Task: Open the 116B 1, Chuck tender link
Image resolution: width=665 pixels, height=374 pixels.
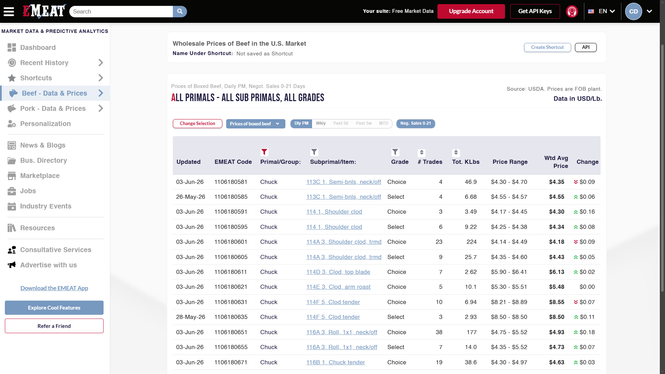Action: (x=335, y=363)
